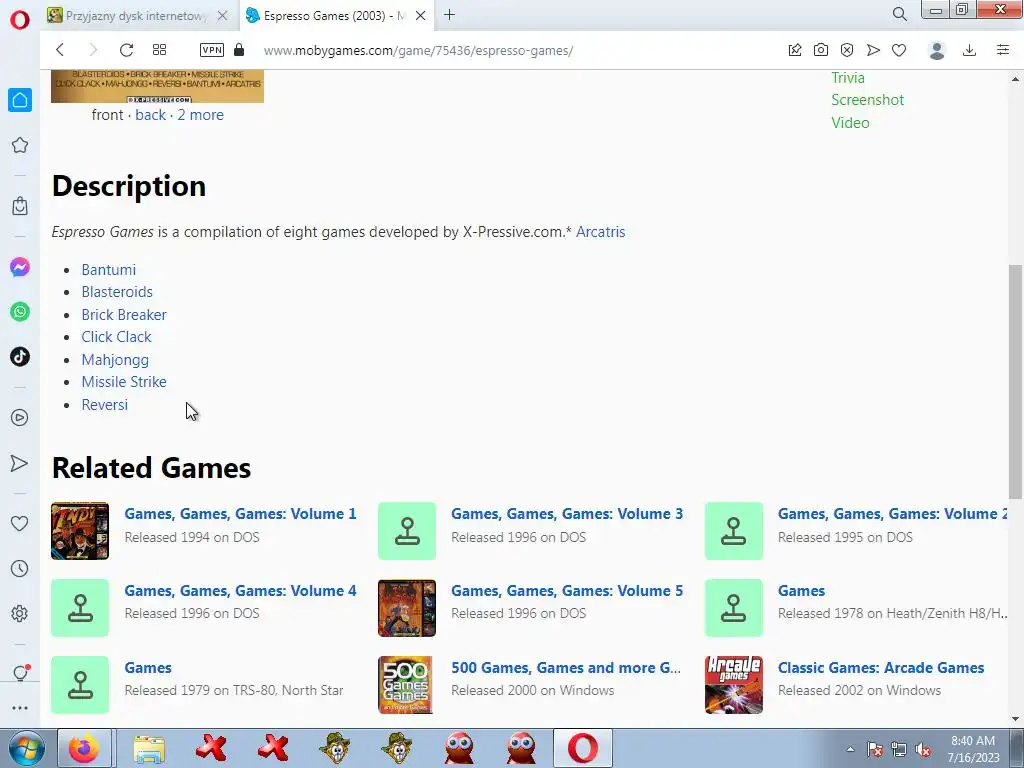Click the Espresso Games front cover image
This screenshot has width=1024, height=768.
tap(157, 86)
